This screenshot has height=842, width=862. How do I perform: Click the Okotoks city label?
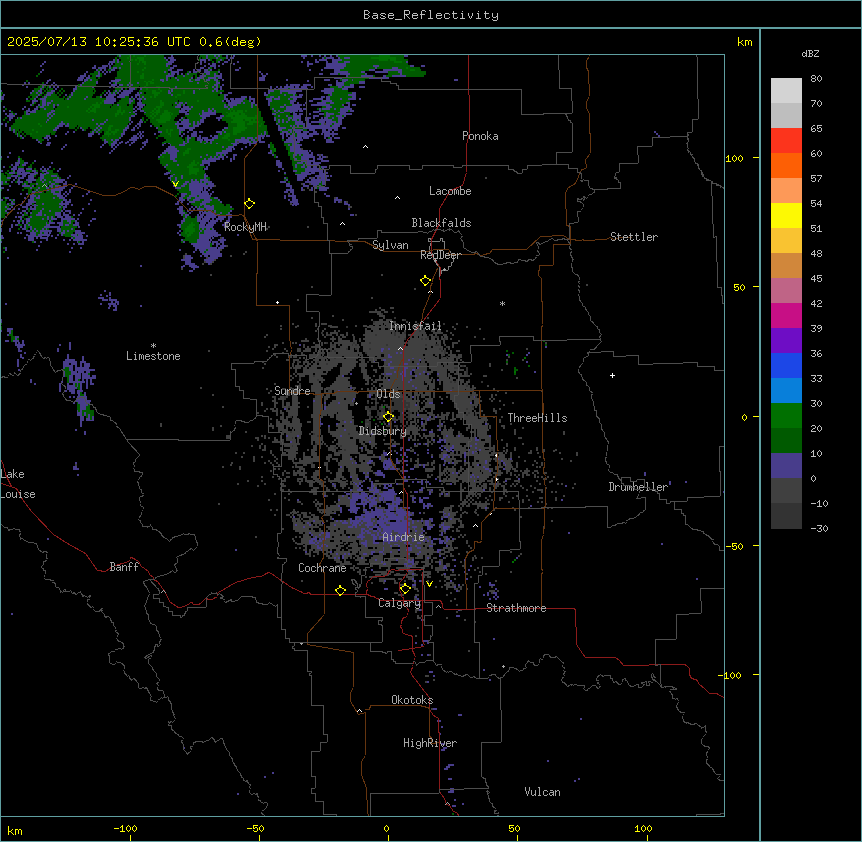click(x=412, y=700)
